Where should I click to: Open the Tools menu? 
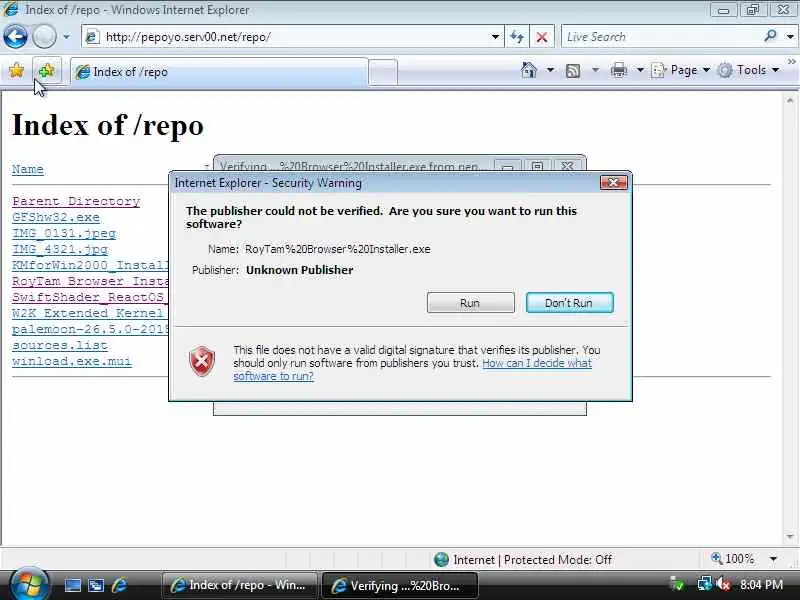click(748, 70)
